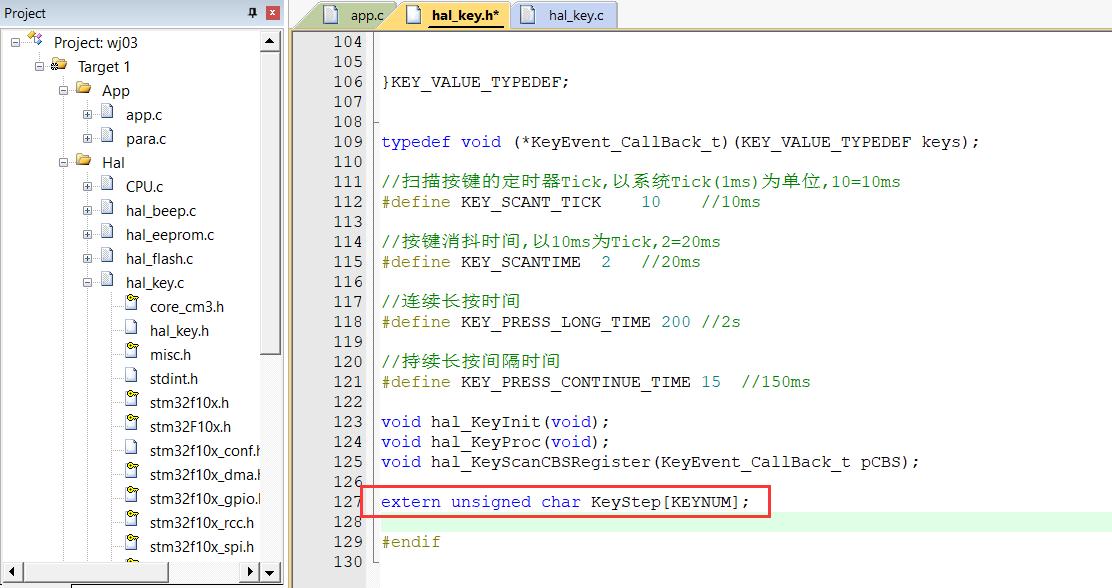Select core_cm3.h under hal_key.c
1112x588 pixels.
click(187, 306)
